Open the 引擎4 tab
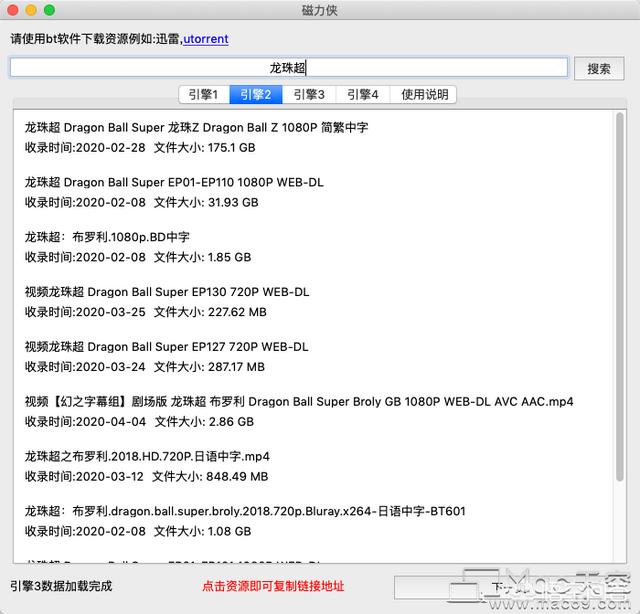 pyautogui.click(x=362, y=95)
